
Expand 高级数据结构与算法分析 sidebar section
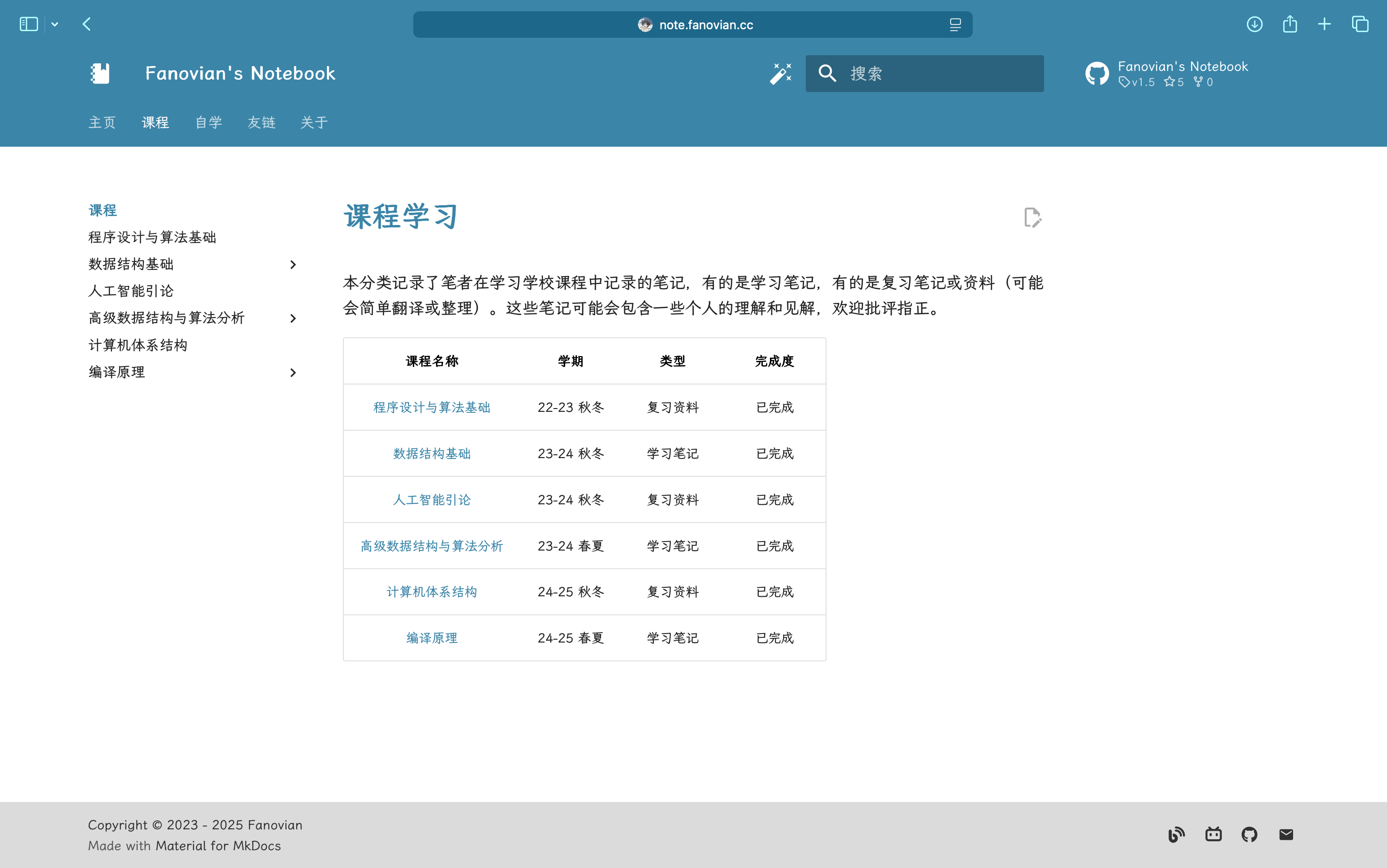pos(293,318)
